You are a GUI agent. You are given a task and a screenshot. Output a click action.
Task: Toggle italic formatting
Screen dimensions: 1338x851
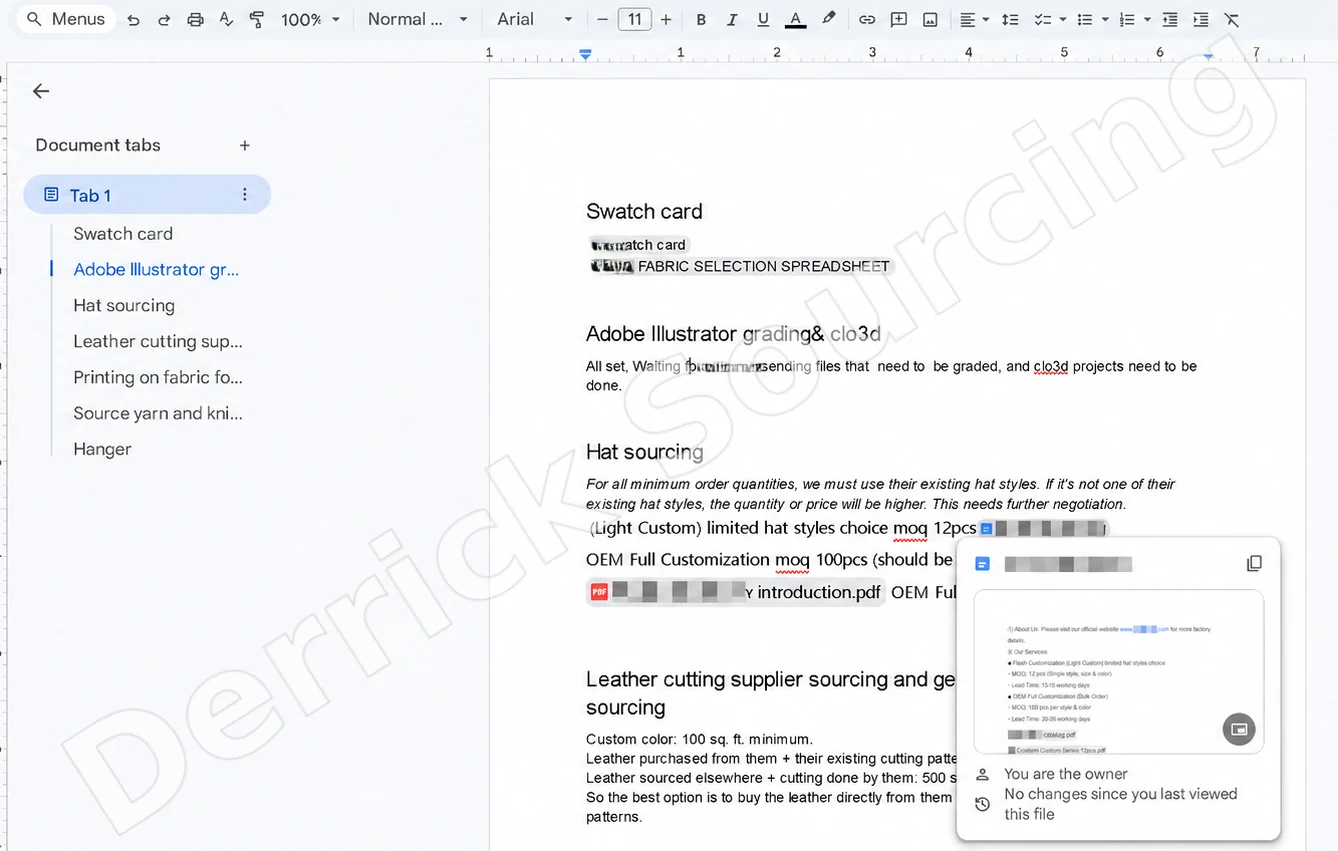(x=732, y=20)
